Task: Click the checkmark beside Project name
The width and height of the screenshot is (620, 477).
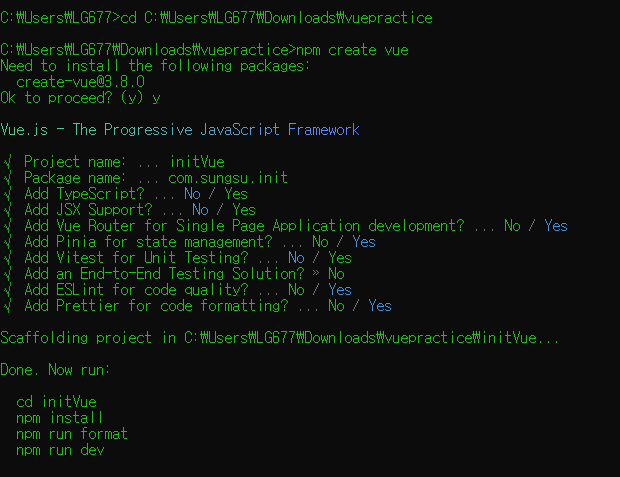Action: point(8,162)
